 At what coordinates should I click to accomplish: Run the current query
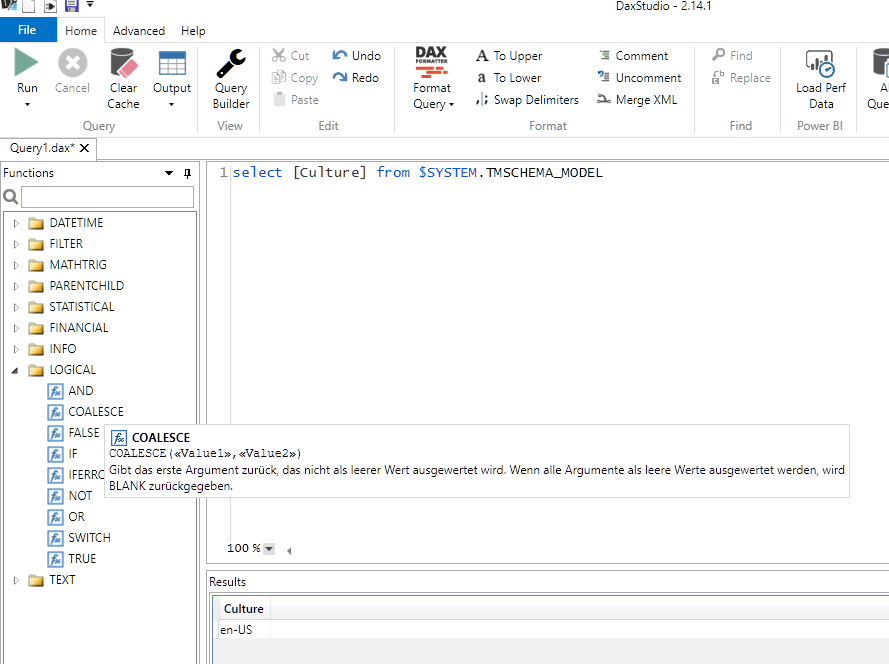[x=27, y=70]
